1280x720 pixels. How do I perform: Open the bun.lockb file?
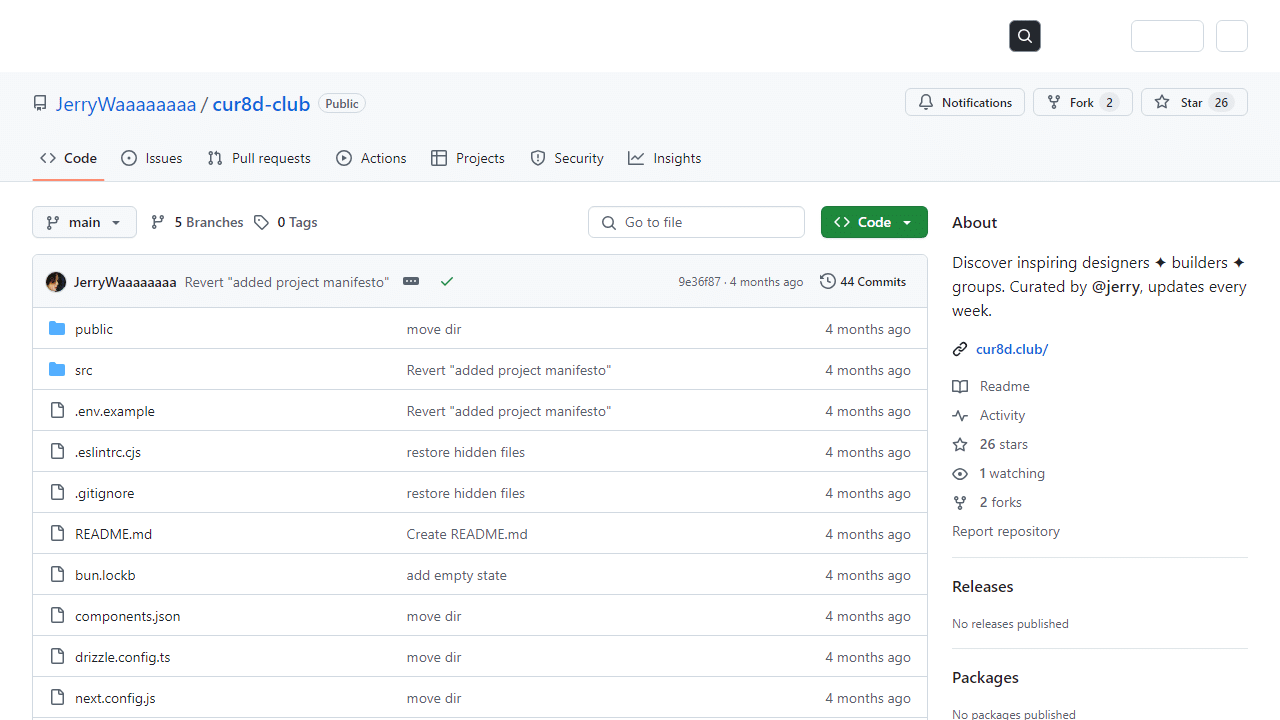click(105, 575)
